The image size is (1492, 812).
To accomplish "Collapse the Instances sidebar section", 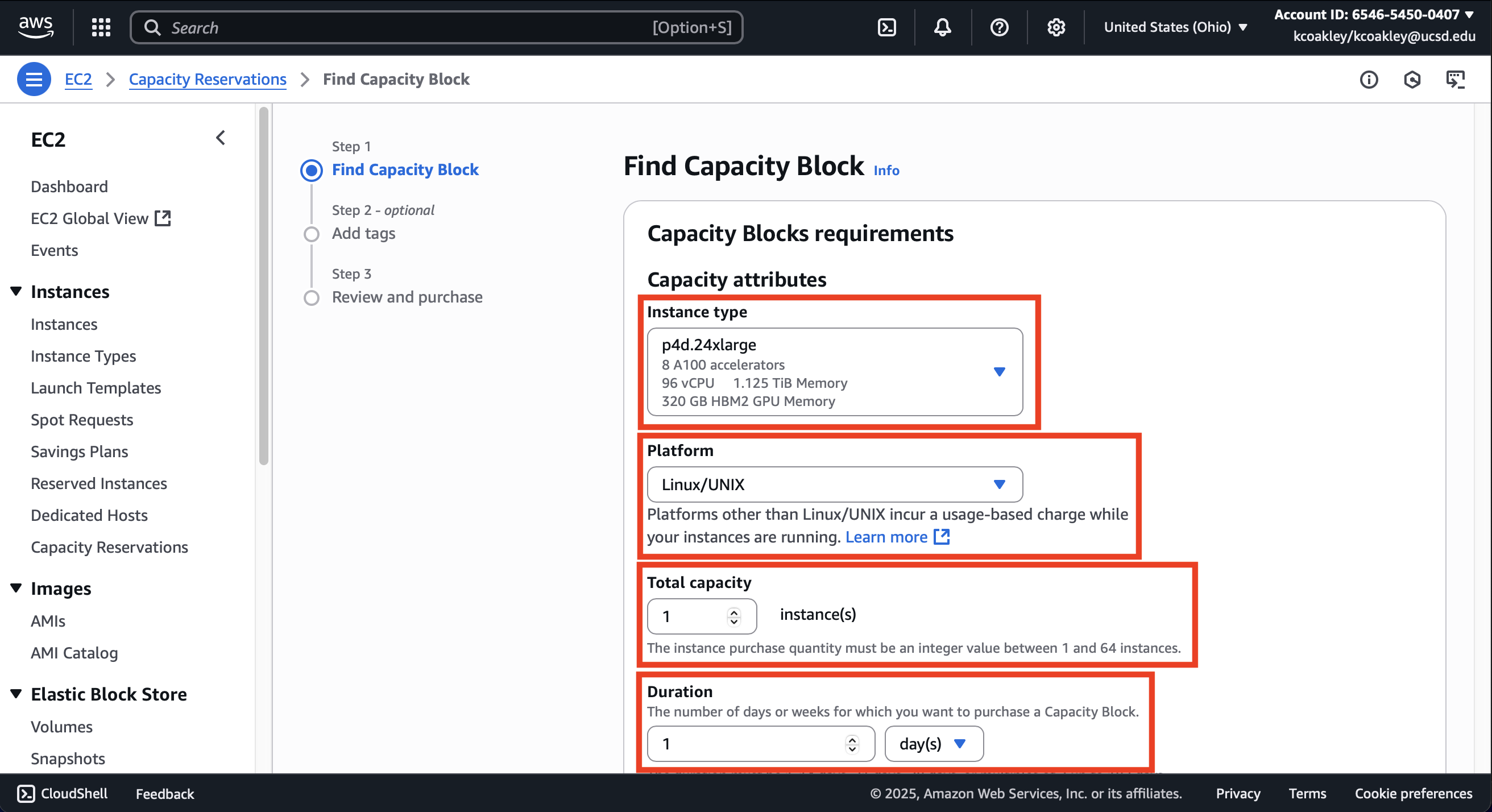I will (16, 291).
